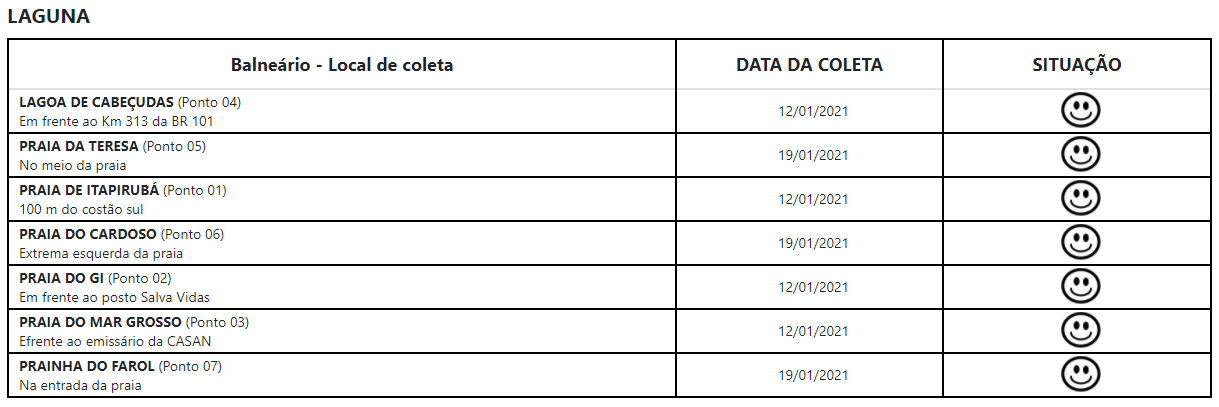
Task: Click the 'DATA DA COLETA' column header
Action: tap(809, 65)
